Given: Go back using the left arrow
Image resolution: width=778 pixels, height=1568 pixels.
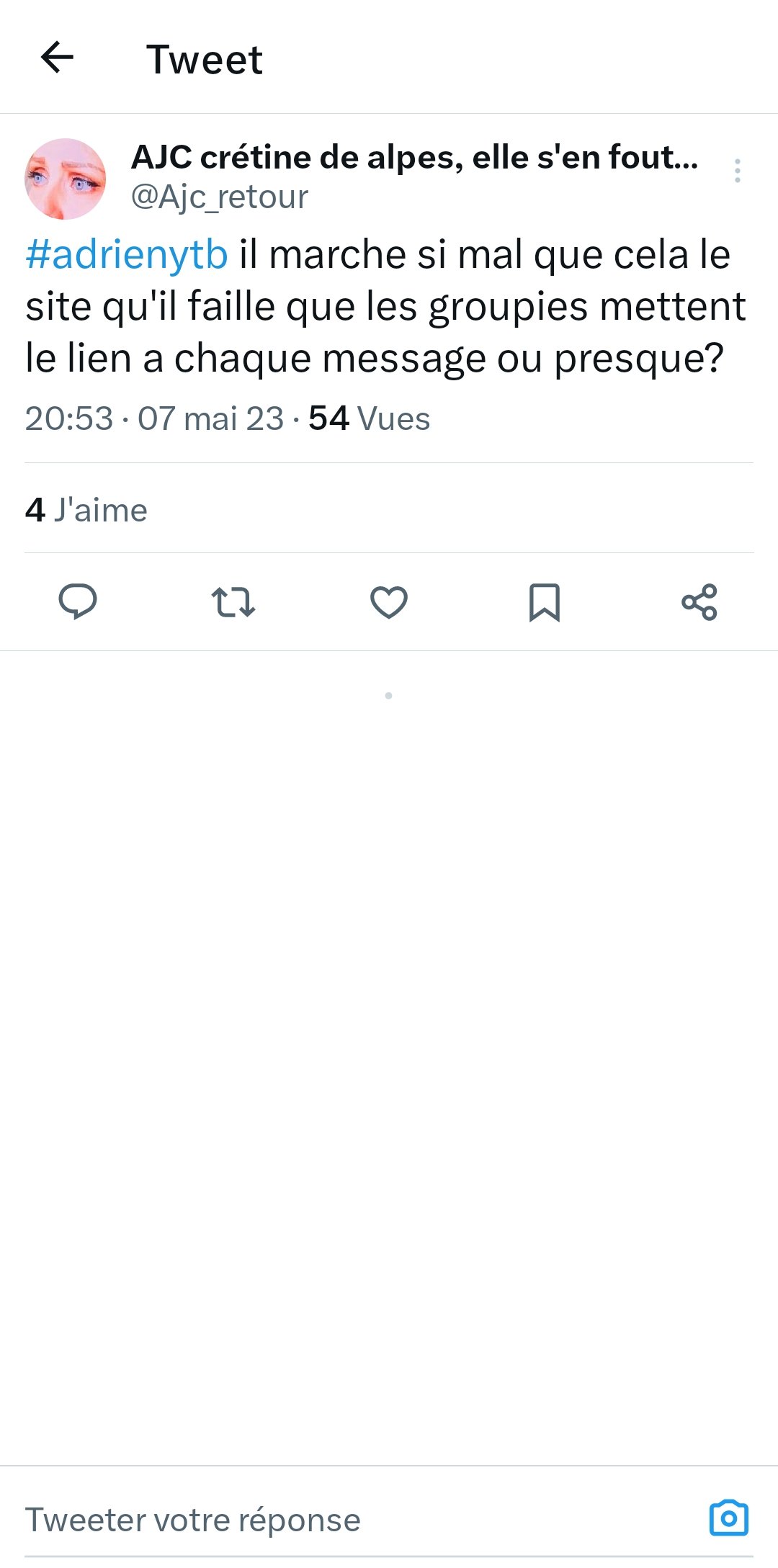Looking at the screenshot, I should point(57,58).
